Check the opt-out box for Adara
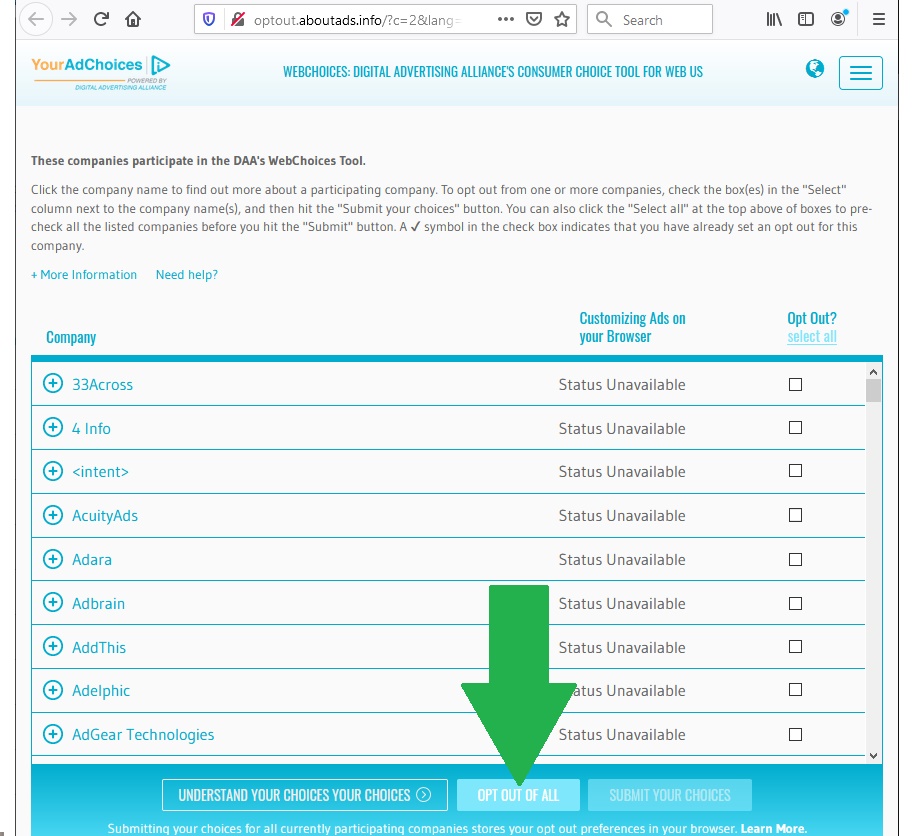 [795, 559]
